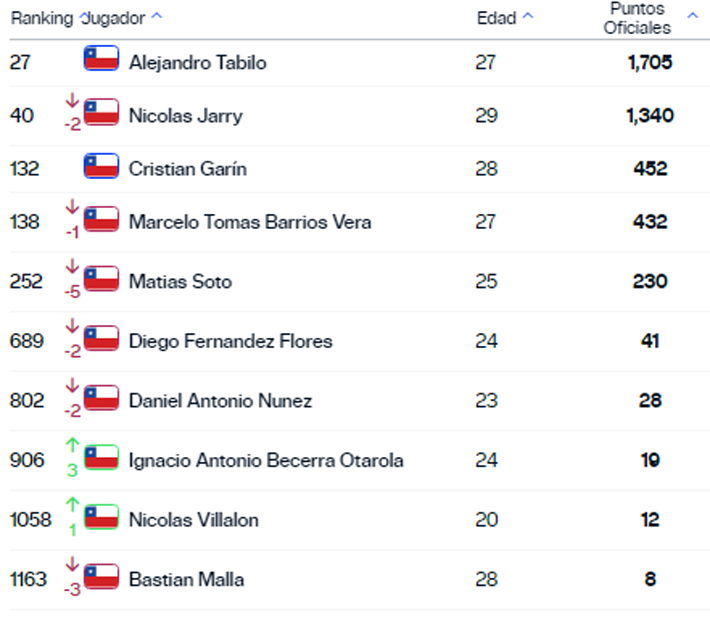Open Nicolas Jarry player link
Image resolution: width=710 pixels, height=628 pixels.
coord(185,115)
